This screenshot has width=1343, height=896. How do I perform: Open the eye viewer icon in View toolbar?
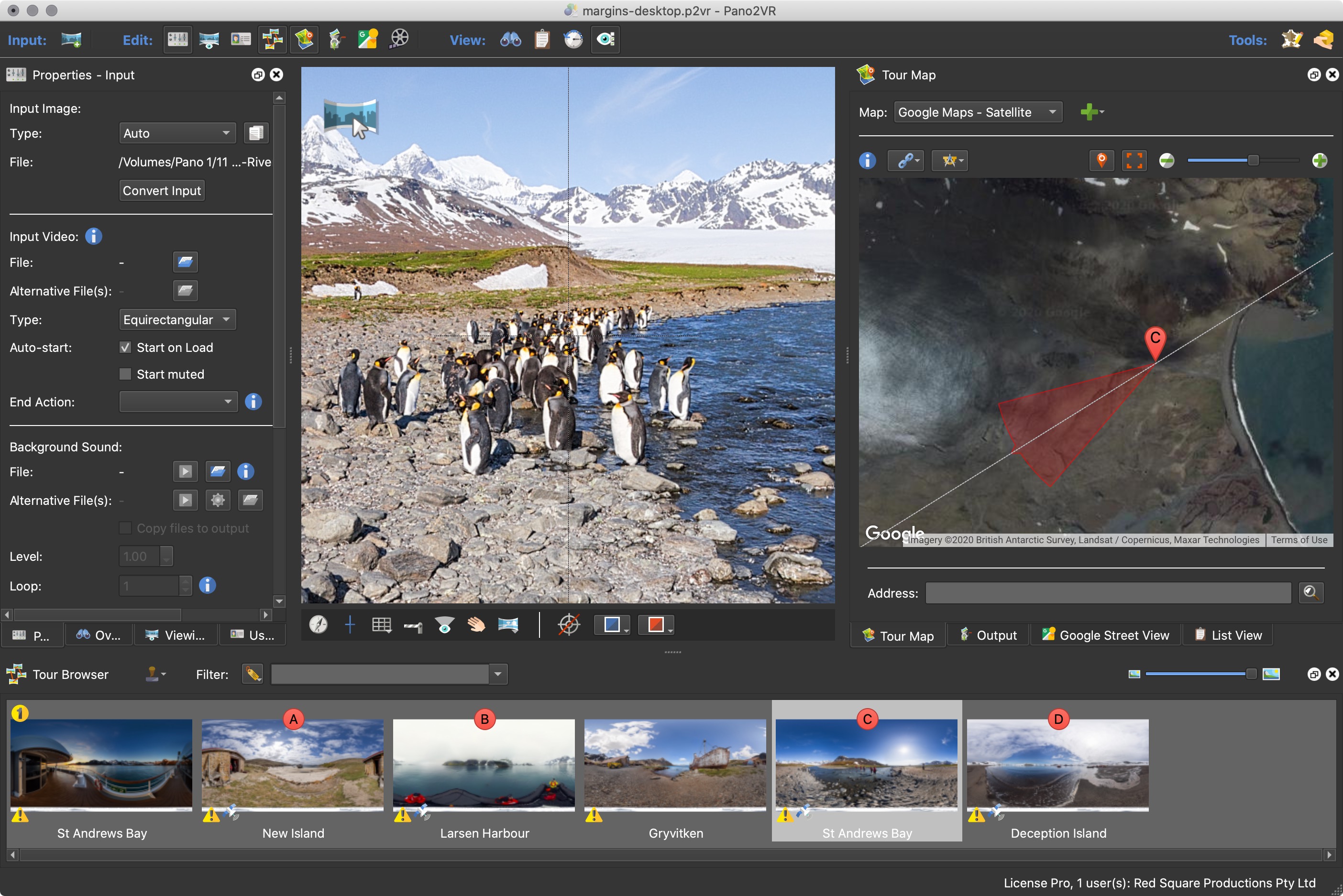click(x=605, y=39)
